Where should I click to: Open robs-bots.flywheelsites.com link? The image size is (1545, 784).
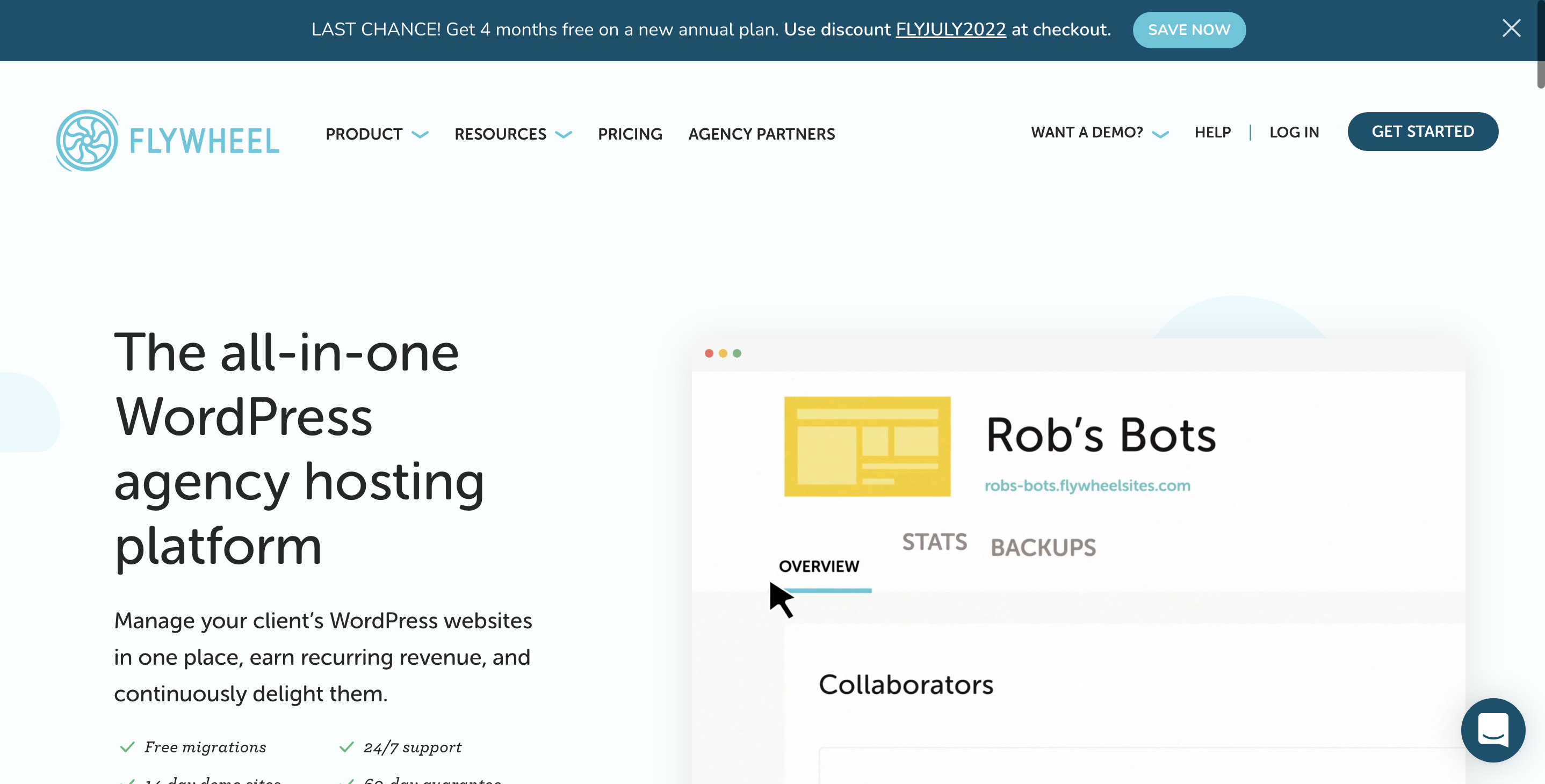(1087, 485)
